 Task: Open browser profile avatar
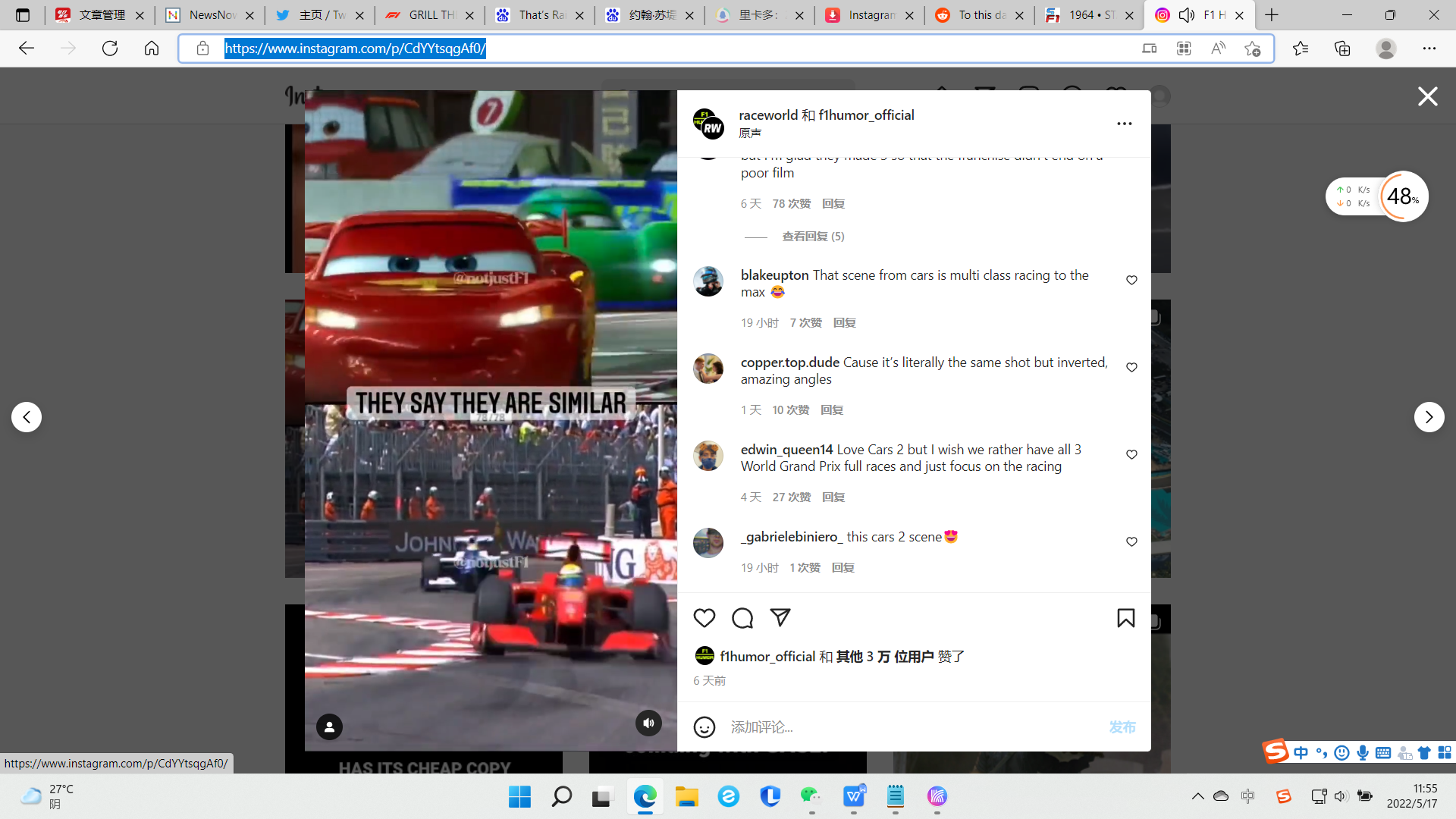coord(1386,49)
